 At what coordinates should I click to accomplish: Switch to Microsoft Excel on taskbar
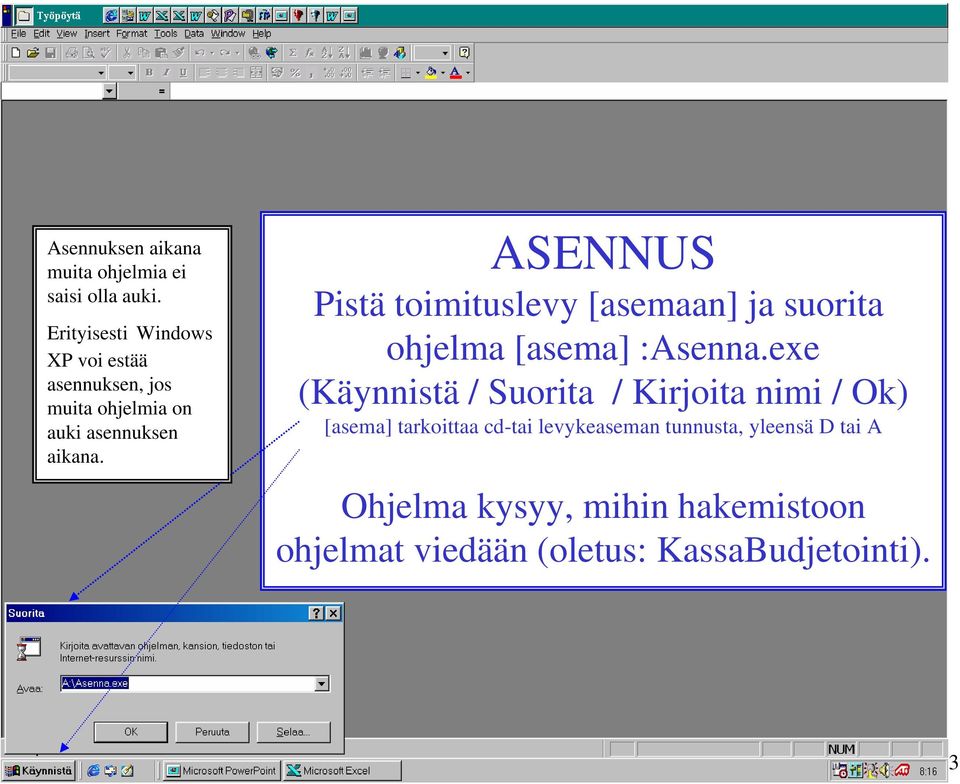[342, 771]
